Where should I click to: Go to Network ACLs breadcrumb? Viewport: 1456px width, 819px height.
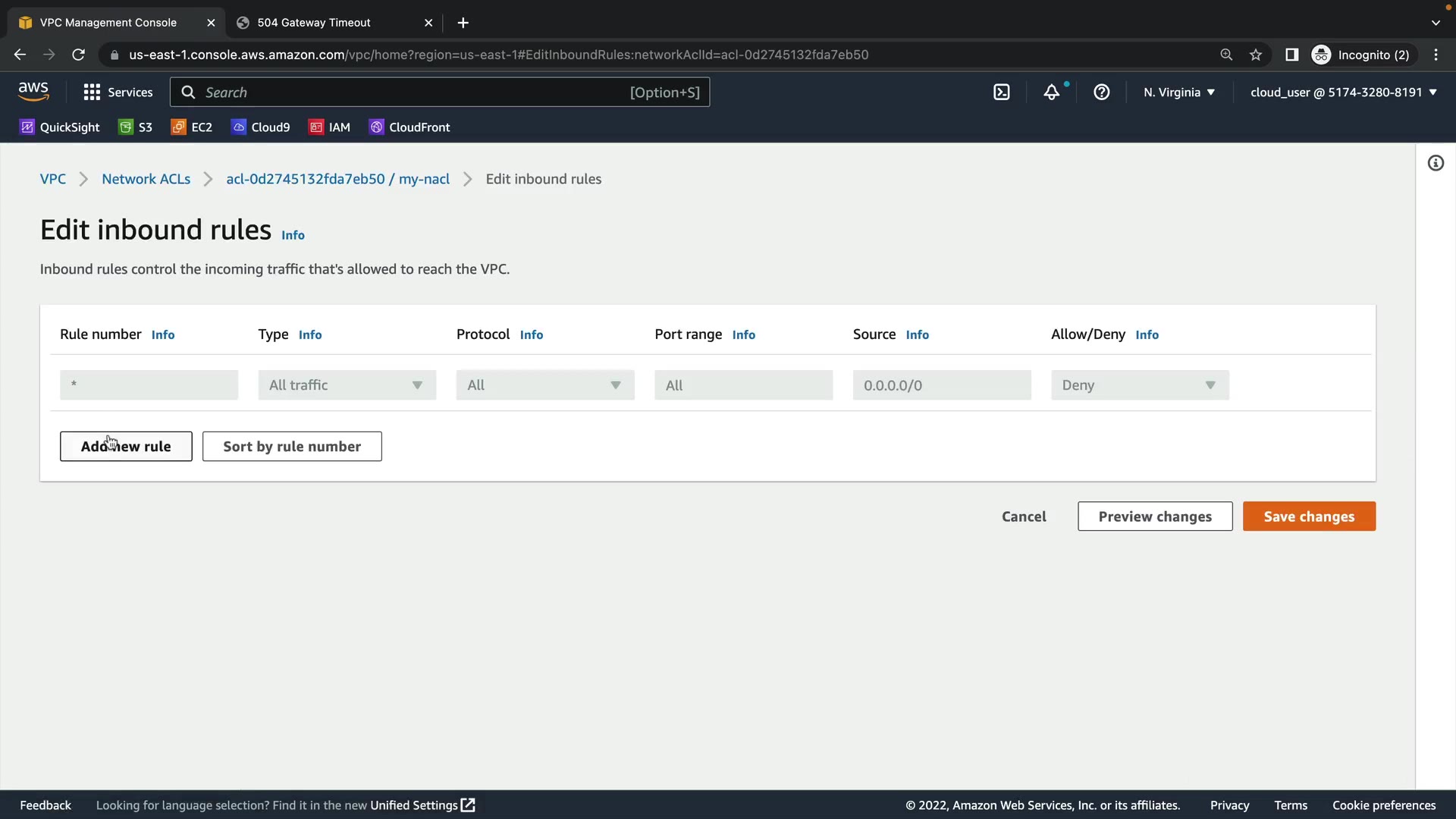point(146,179)
